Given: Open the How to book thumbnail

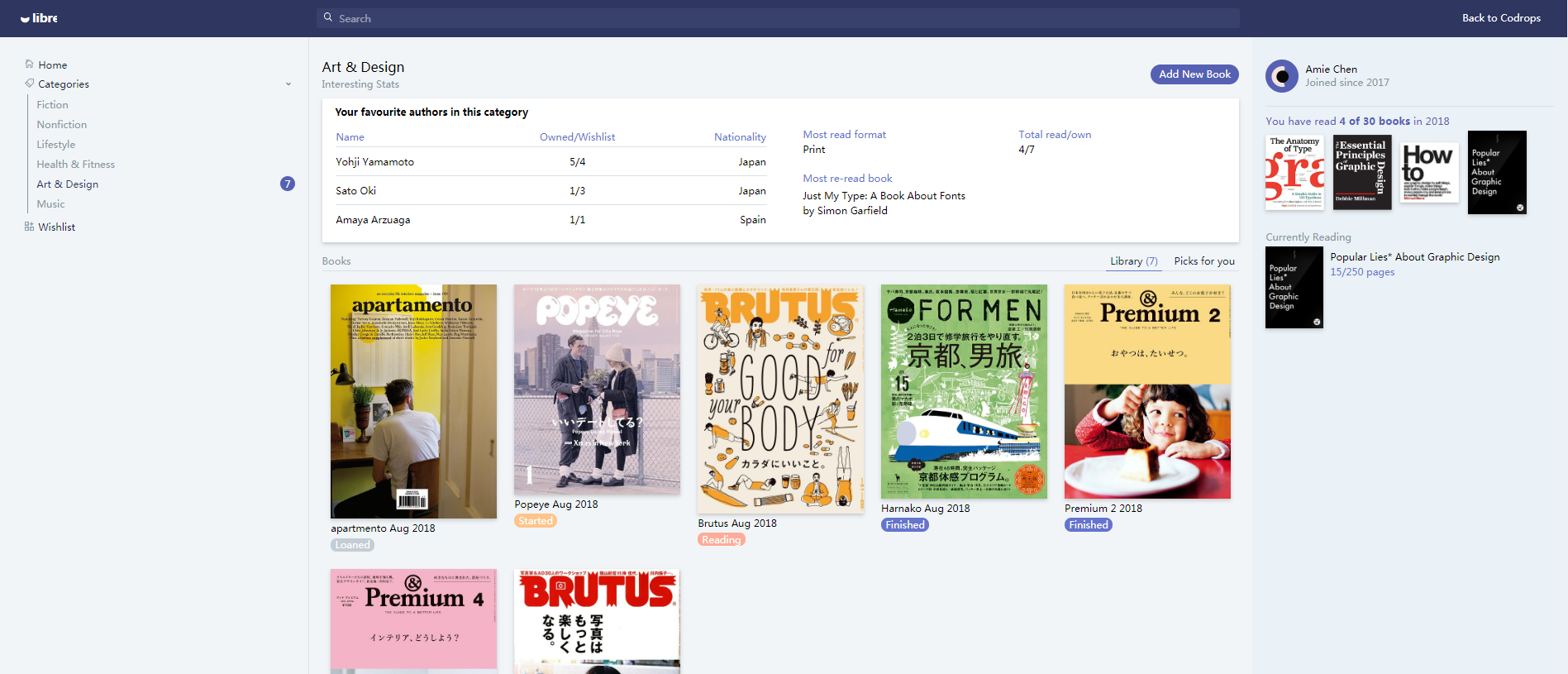Looking at the screenshot, I should [1429, 172].
